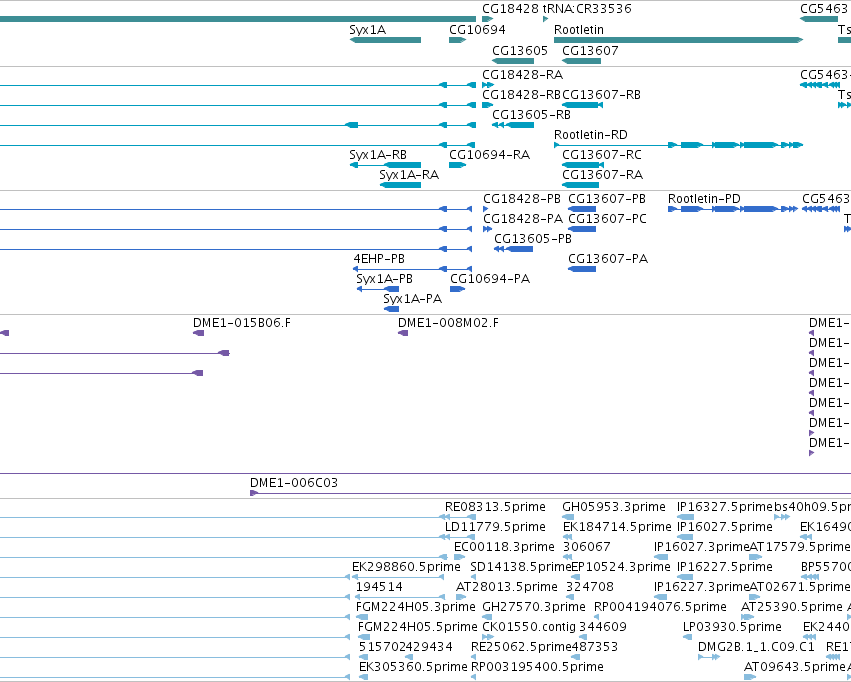Click the tRNA:CR33536 gene label
Screen dimensions: 851x682
coord(587,9)
